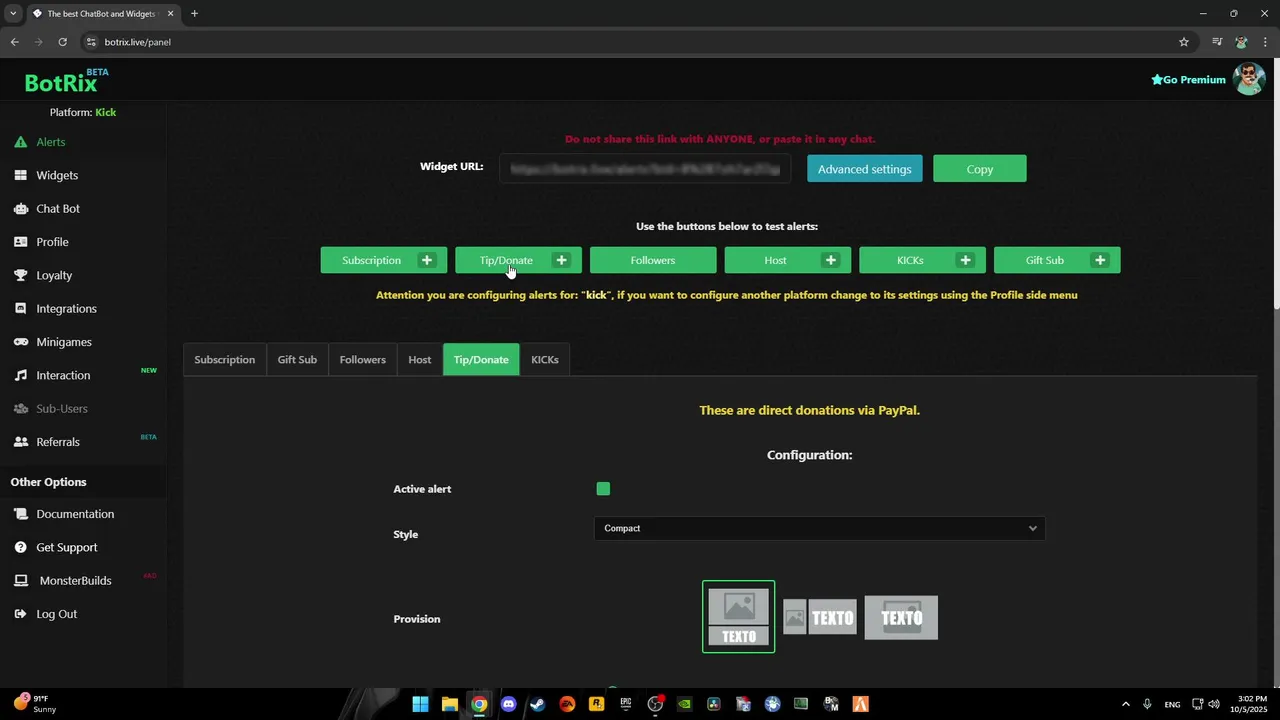Open Steam from the taskbar
The width and height of the screenshot is (1280, 720).
pyautogui.click(x=538, y=704)
